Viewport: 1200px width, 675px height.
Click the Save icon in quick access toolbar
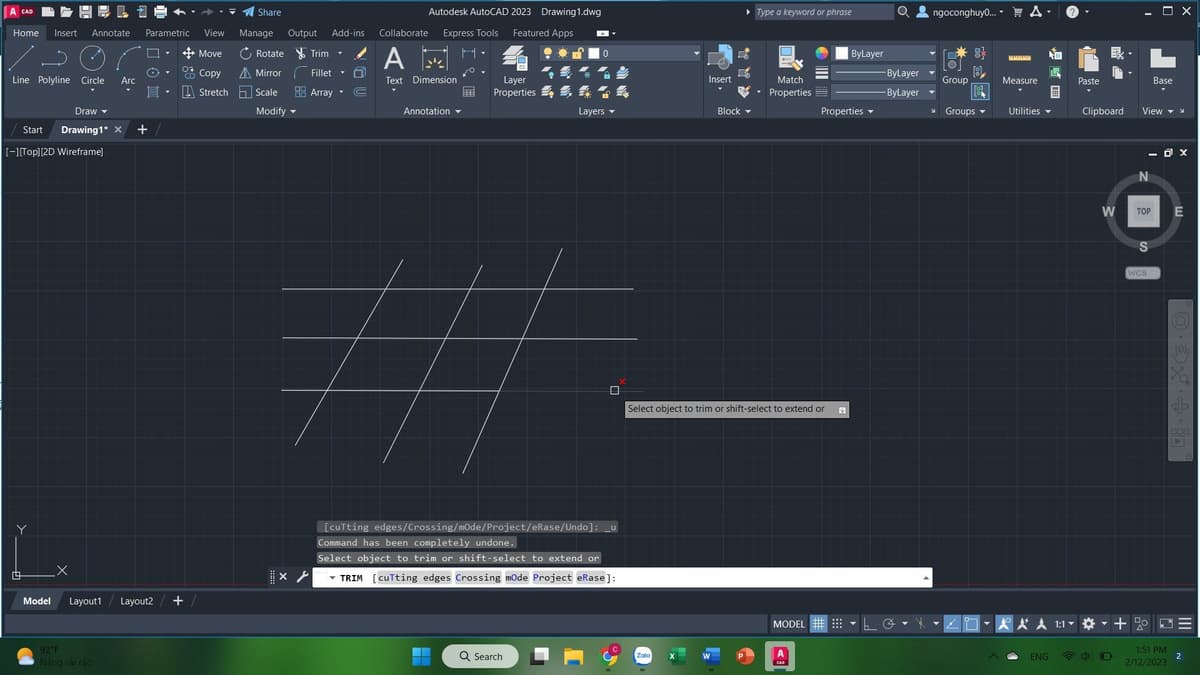click(85, 12)
